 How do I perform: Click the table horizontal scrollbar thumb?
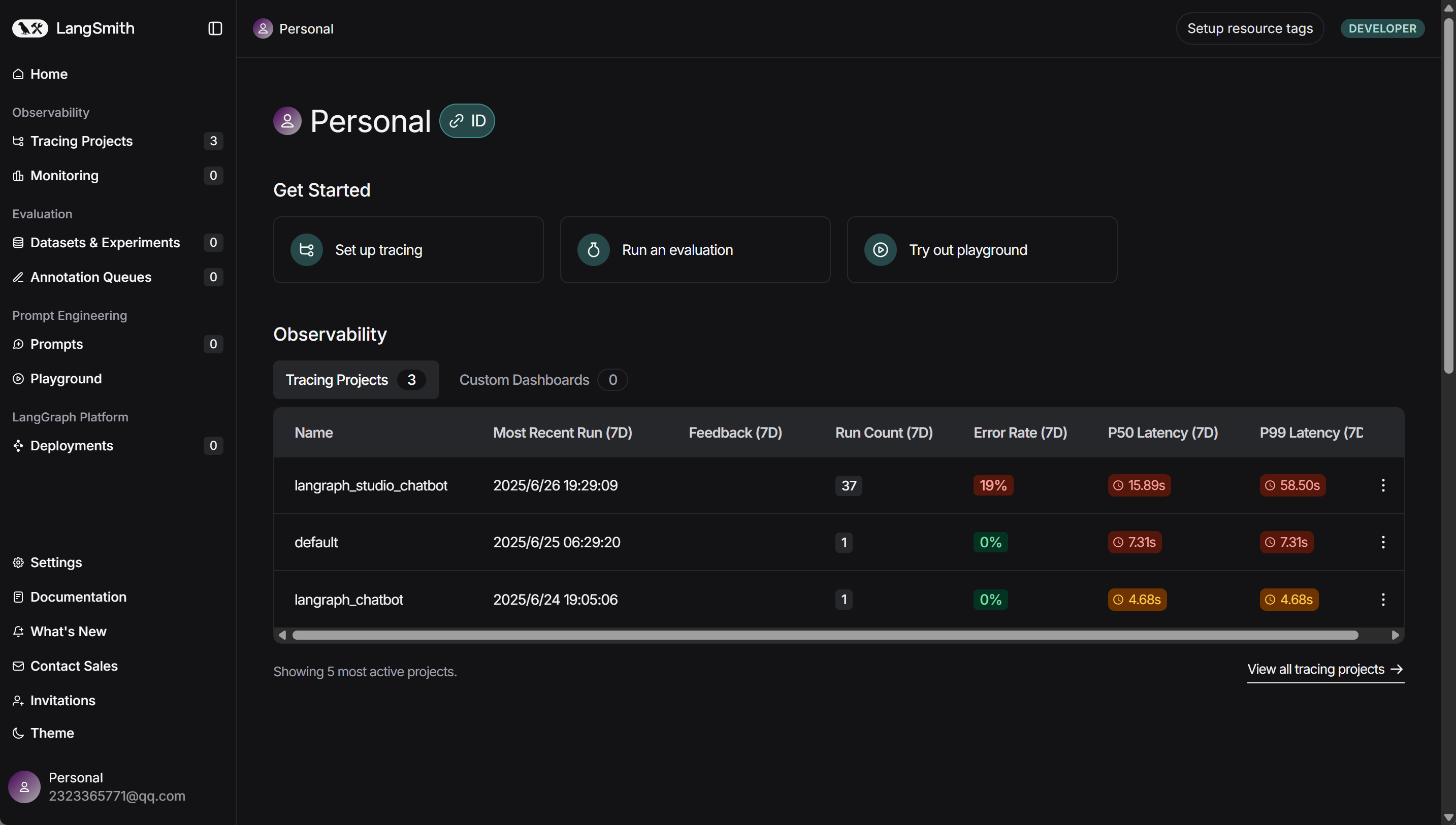[x=825, y=635]
